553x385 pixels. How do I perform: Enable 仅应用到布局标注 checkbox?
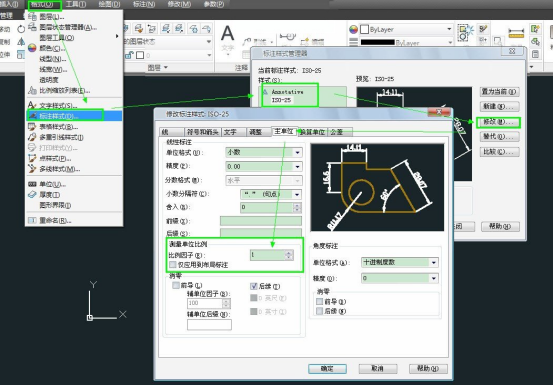pos(172,264)
